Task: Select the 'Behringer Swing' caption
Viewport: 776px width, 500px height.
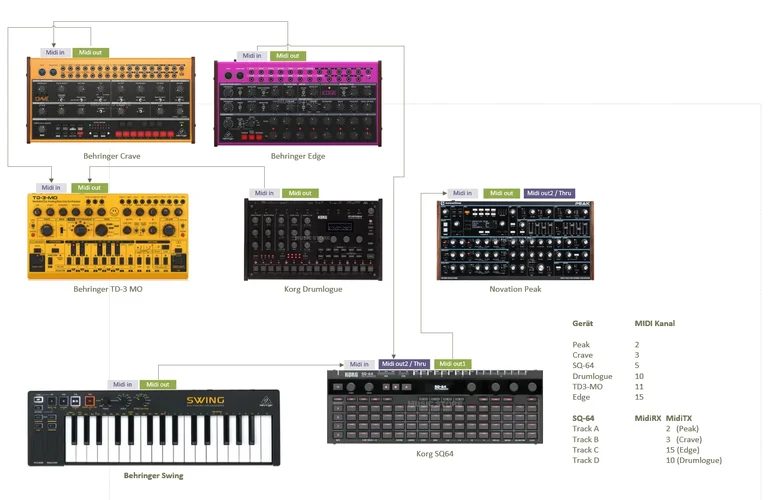Action: (153, 475)
